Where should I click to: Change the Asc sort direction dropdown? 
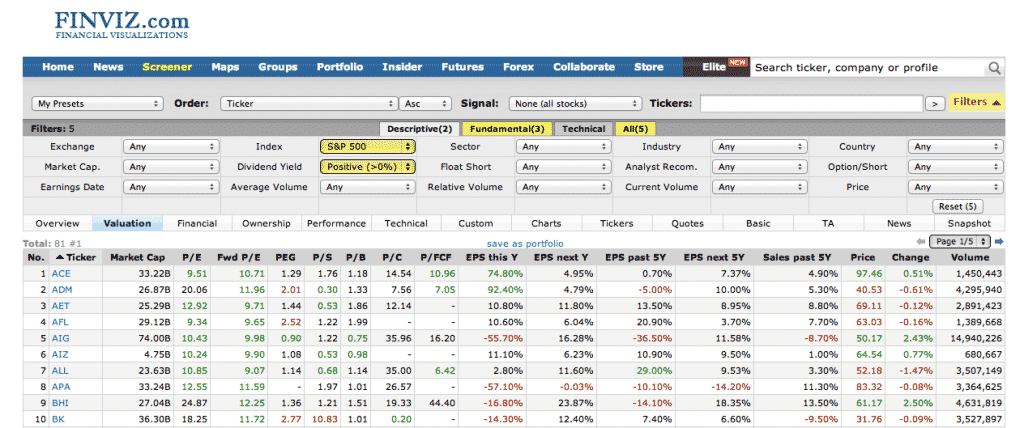tap(426, 103)
